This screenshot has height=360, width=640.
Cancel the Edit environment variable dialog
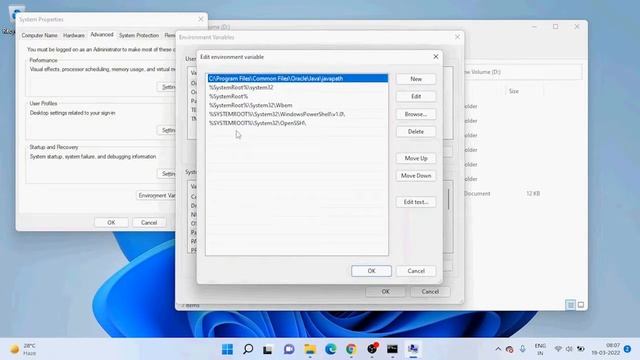(416, 271)
